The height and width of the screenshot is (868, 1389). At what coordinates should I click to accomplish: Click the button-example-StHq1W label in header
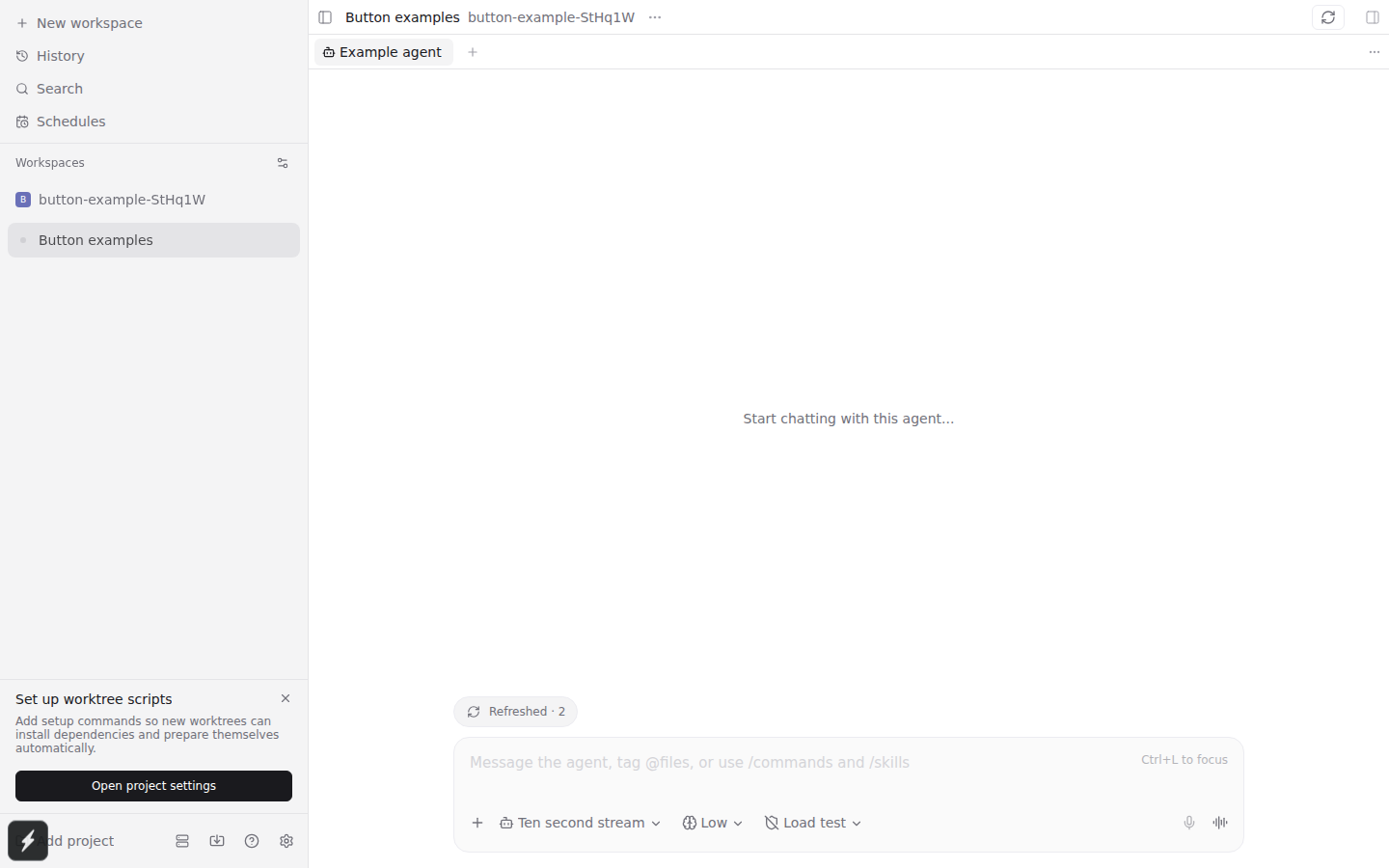click(552, 17)
